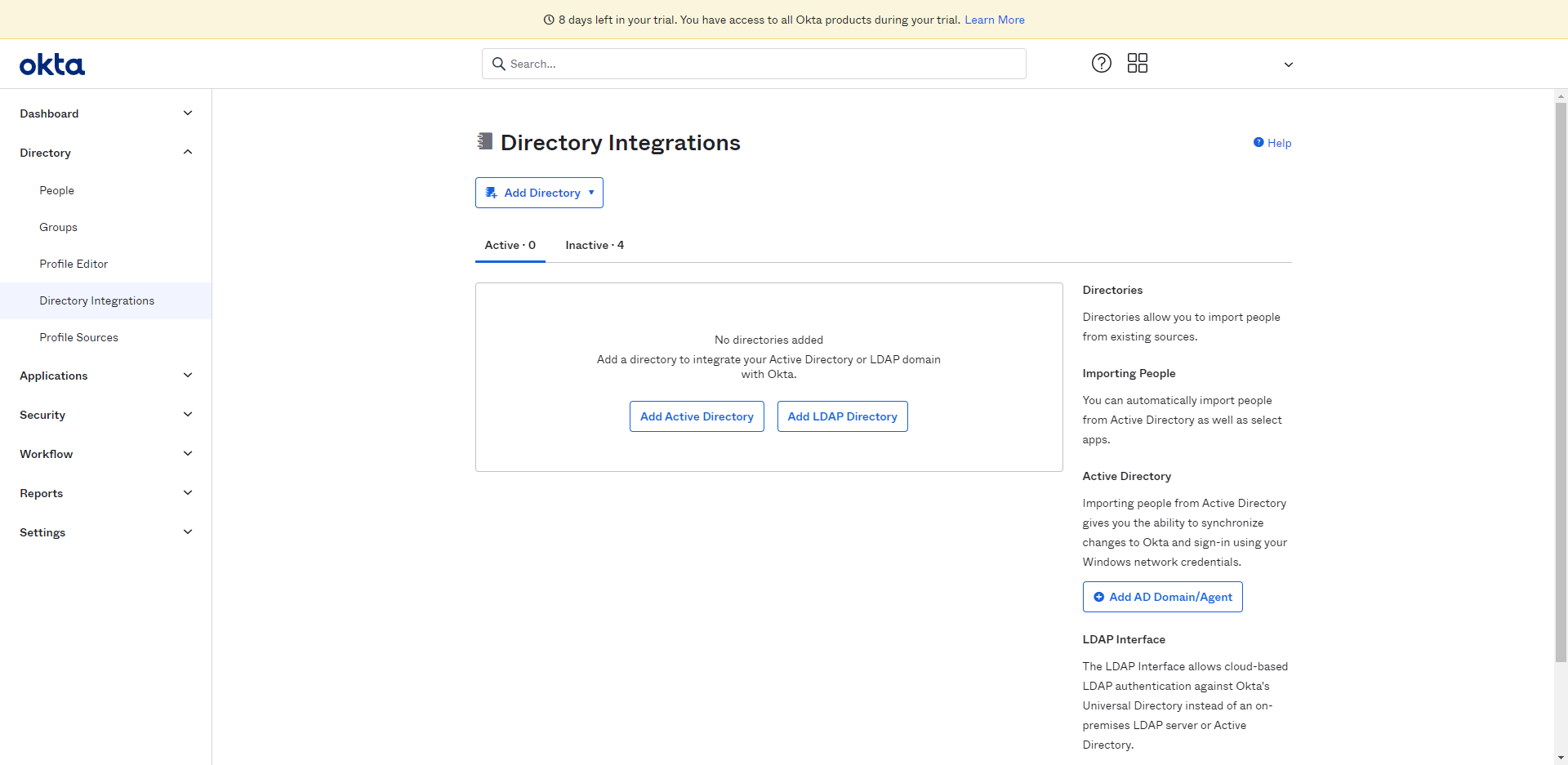Open the Help link

(1272, 143)
